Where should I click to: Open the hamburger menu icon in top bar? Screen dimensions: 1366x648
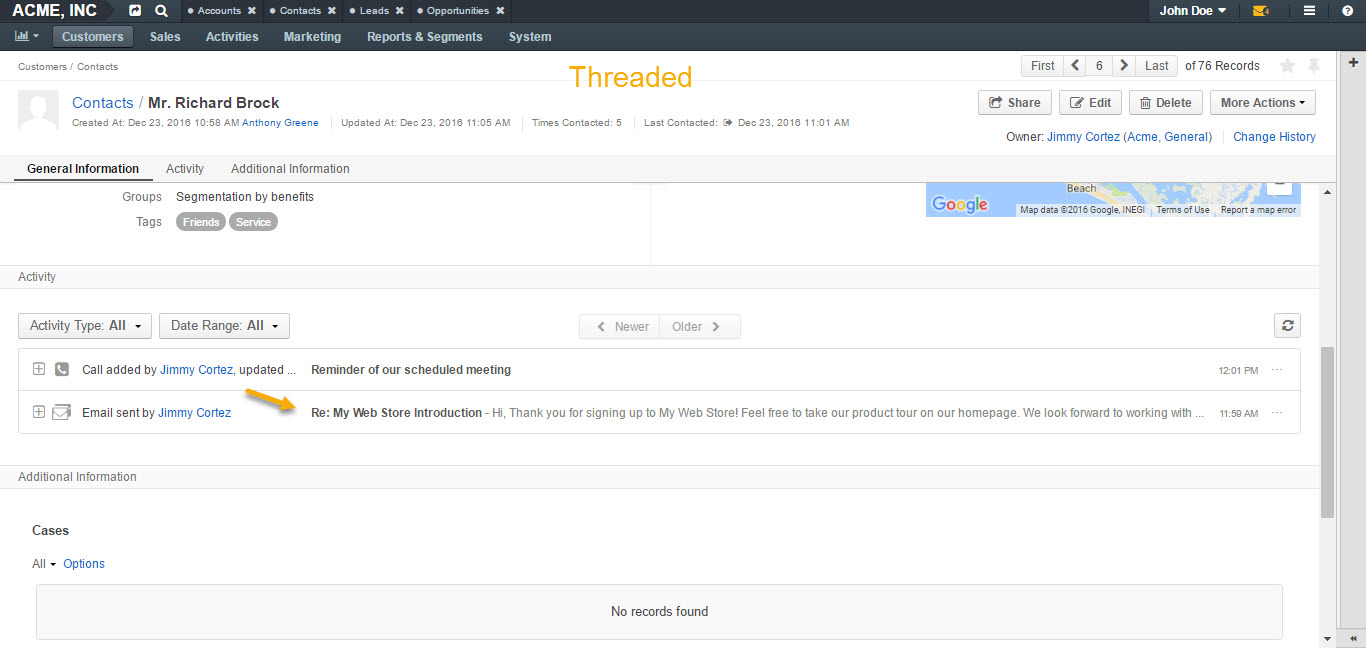[1309, 11]
